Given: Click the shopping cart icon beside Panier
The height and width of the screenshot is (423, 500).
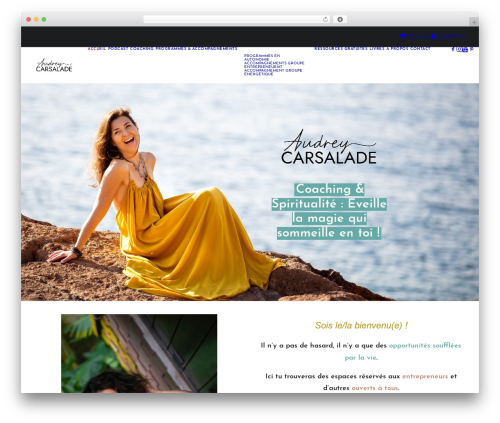Looking at the screenshot, I should [403, 36].
